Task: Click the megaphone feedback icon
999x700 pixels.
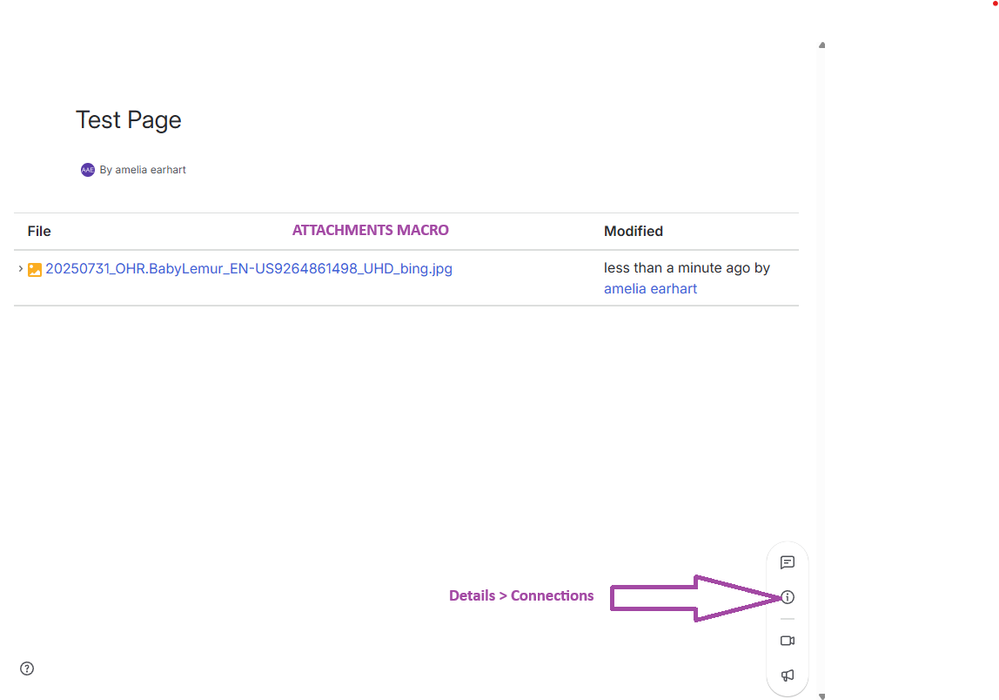Action: [x=787, y=675]
